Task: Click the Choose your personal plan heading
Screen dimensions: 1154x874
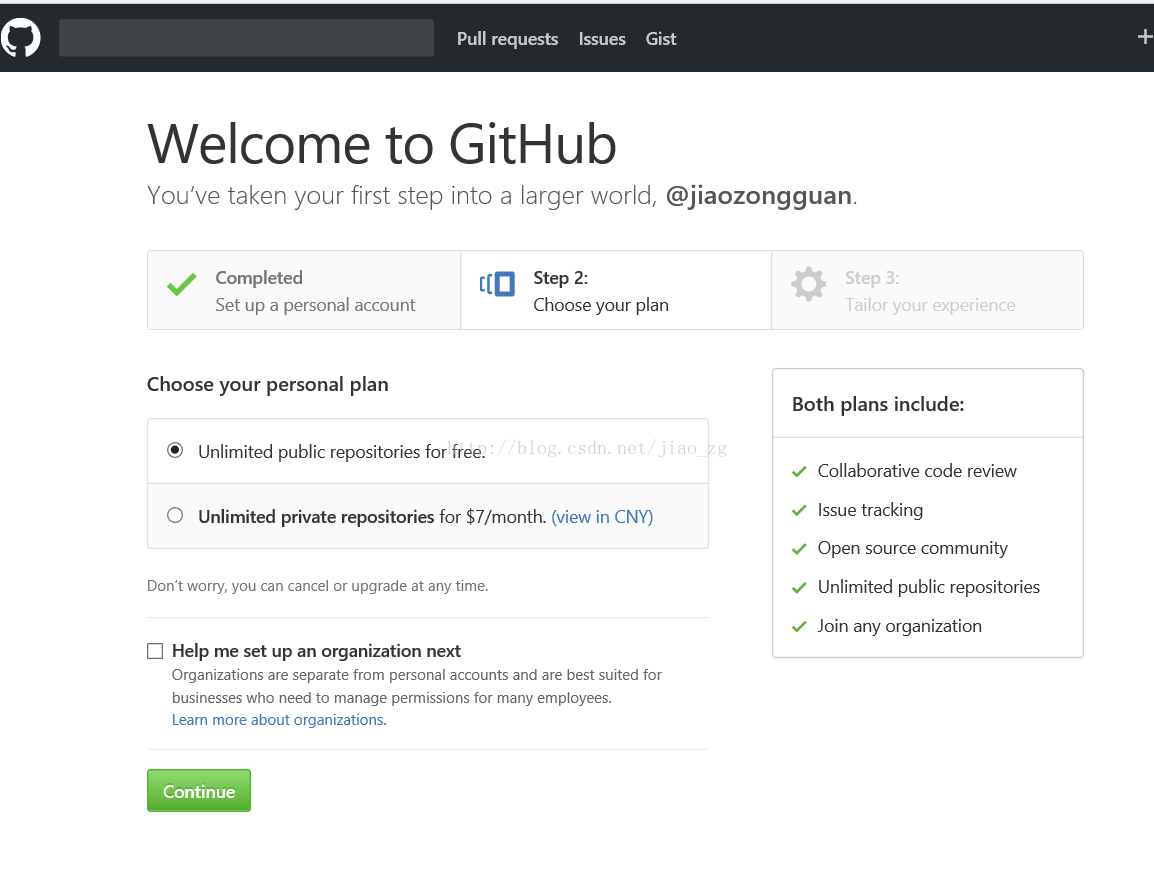Action: click(x=268, y=385)
